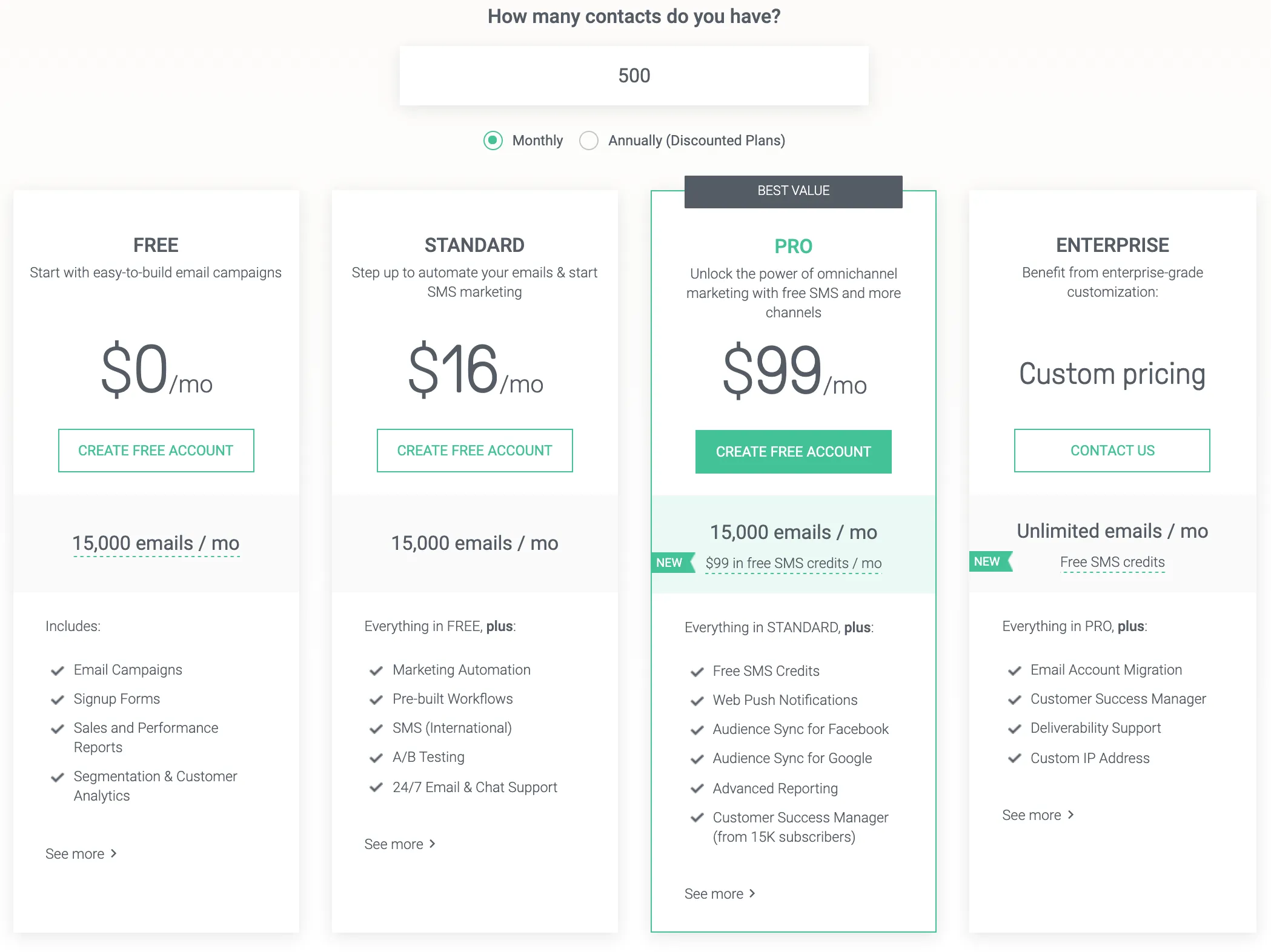Click the NEW badge in ENTERPRISE plan
The image size is (1271, 952).
pos(991,561)
